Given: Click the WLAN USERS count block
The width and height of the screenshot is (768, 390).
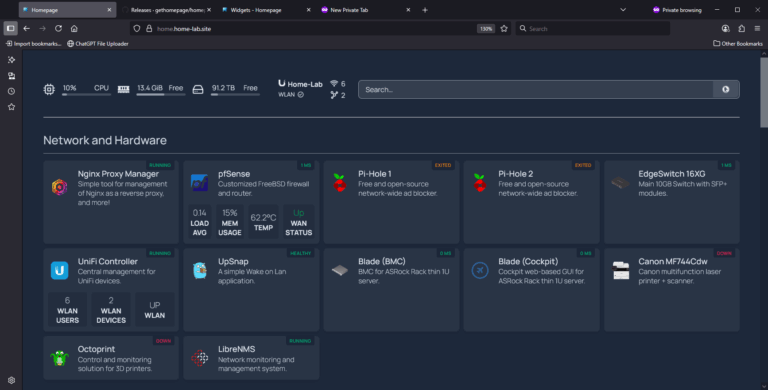Looking at the screenshot, I should (67, 310).
